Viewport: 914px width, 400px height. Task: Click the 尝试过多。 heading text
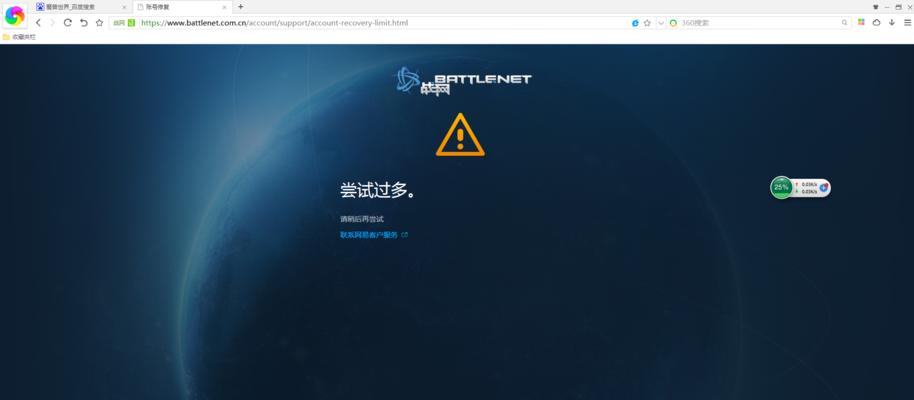(x=378, y=191)
